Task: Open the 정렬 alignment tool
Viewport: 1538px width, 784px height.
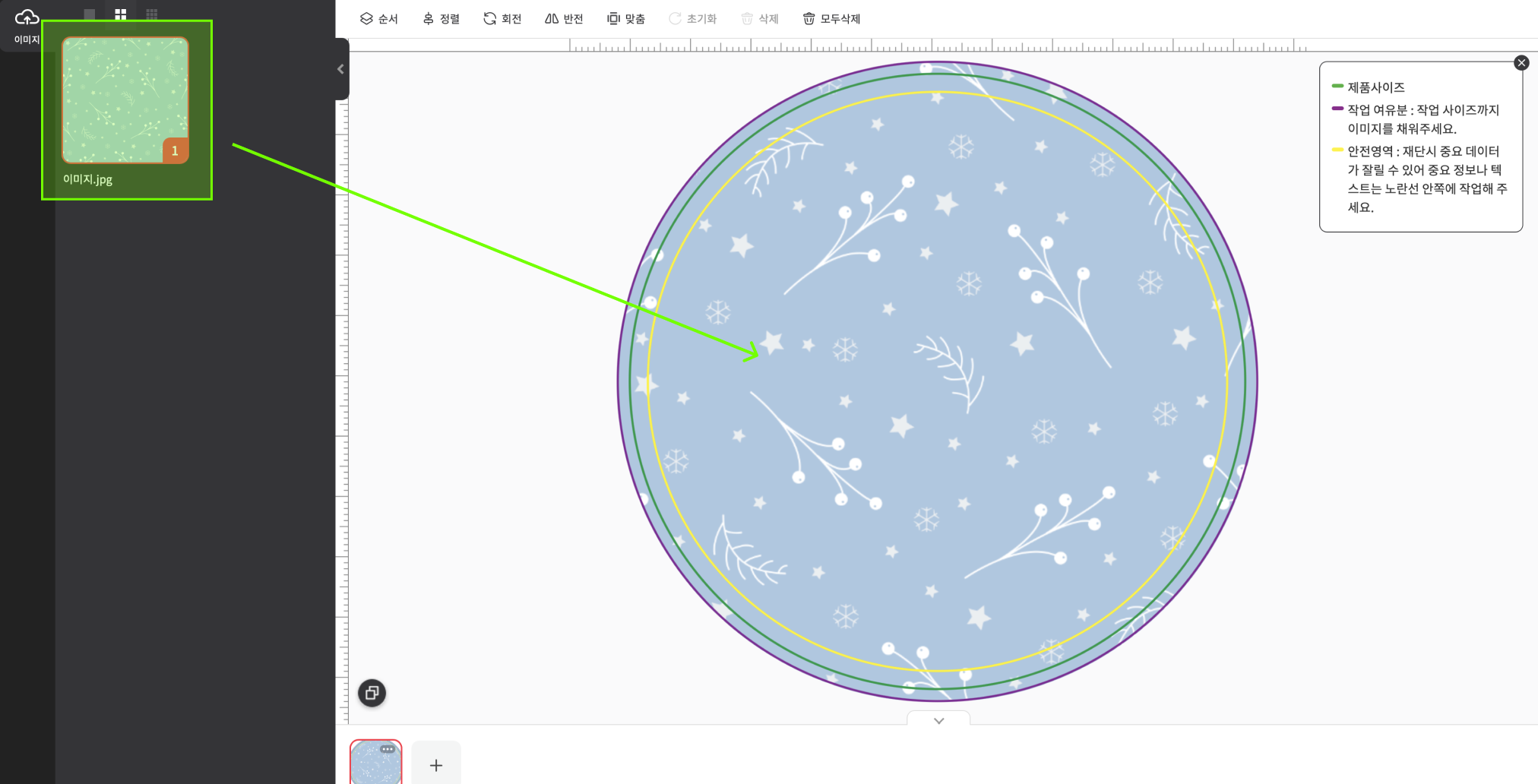Action: tap(441, 19)
